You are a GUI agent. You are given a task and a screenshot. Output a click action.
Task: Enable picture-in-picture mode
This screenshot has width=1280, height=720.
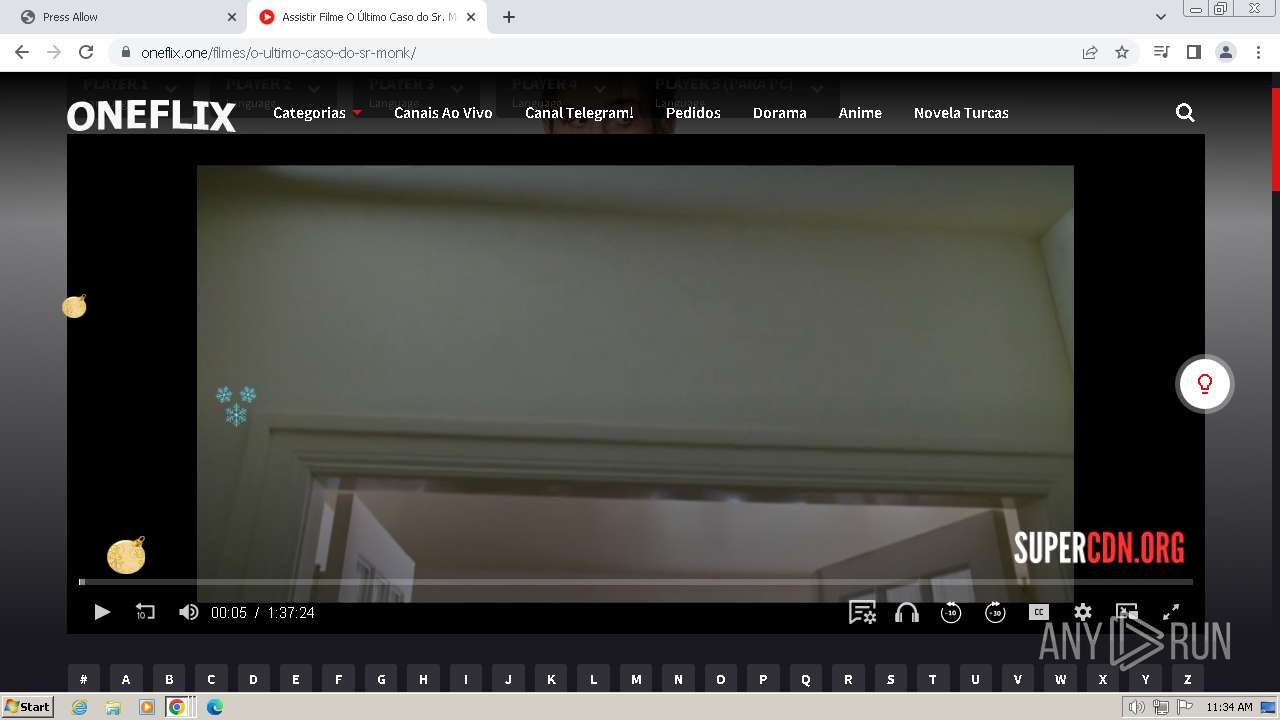1127,612
